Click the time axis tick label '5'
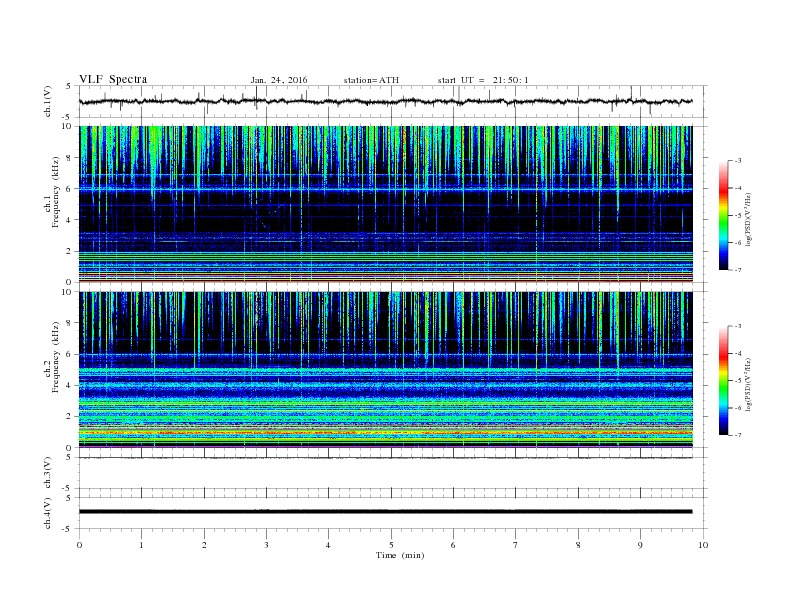The height and width of the screenshot is (612, 792). [x=391, y=545]
